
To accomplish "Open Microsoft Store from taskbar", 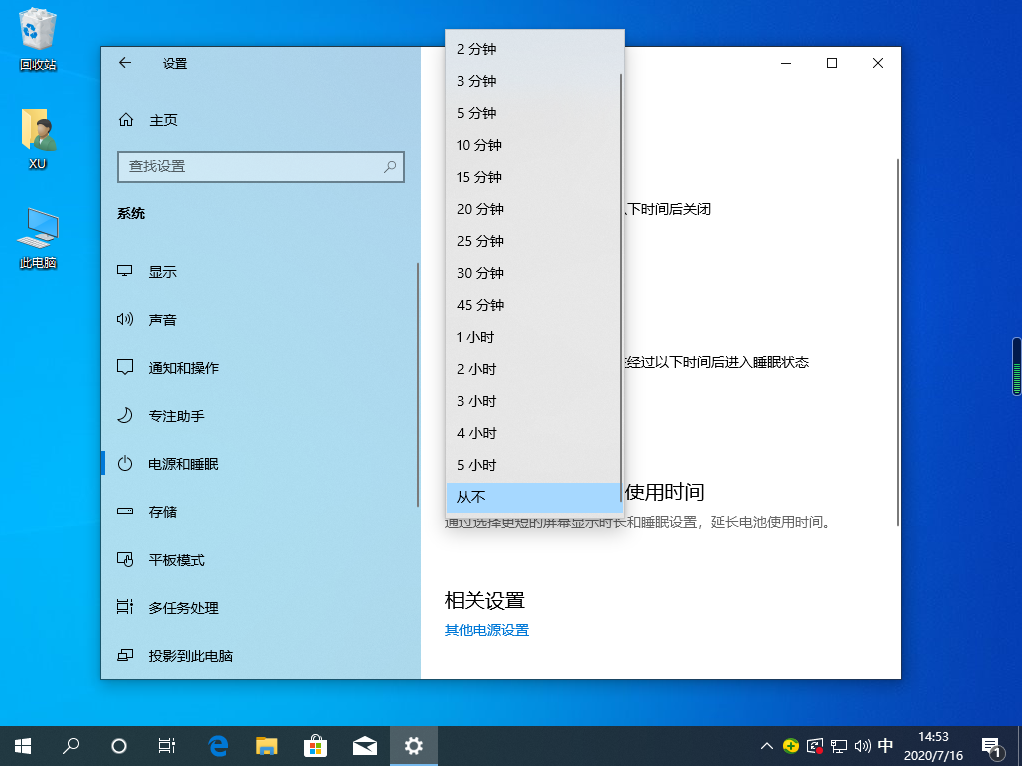I will pos(315,746).
